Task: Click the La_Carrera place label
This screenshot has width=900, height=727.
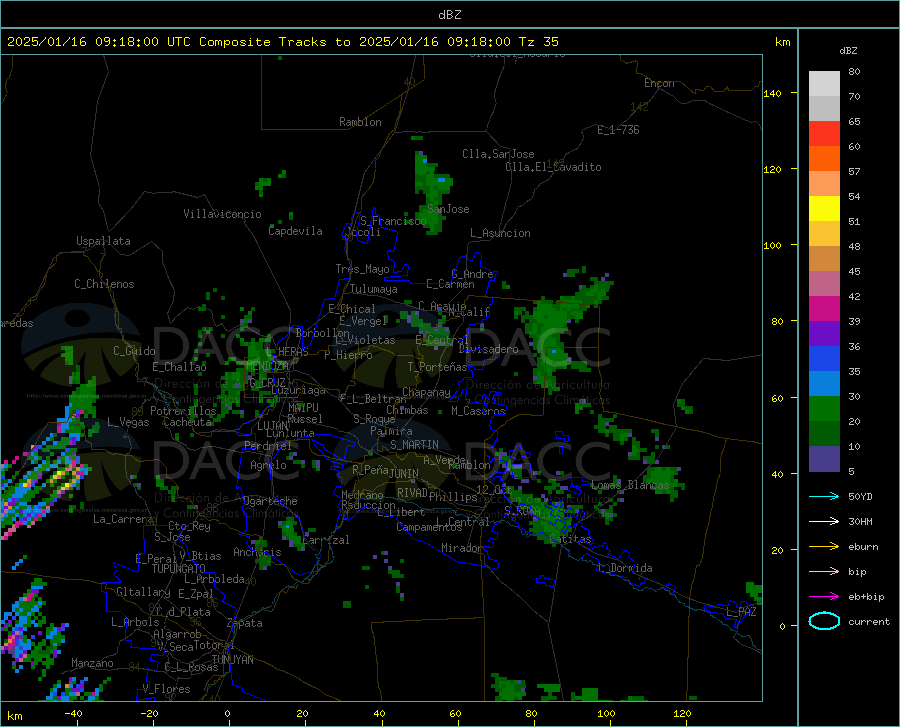Action: pyautogui.click(x=123, y=519)
